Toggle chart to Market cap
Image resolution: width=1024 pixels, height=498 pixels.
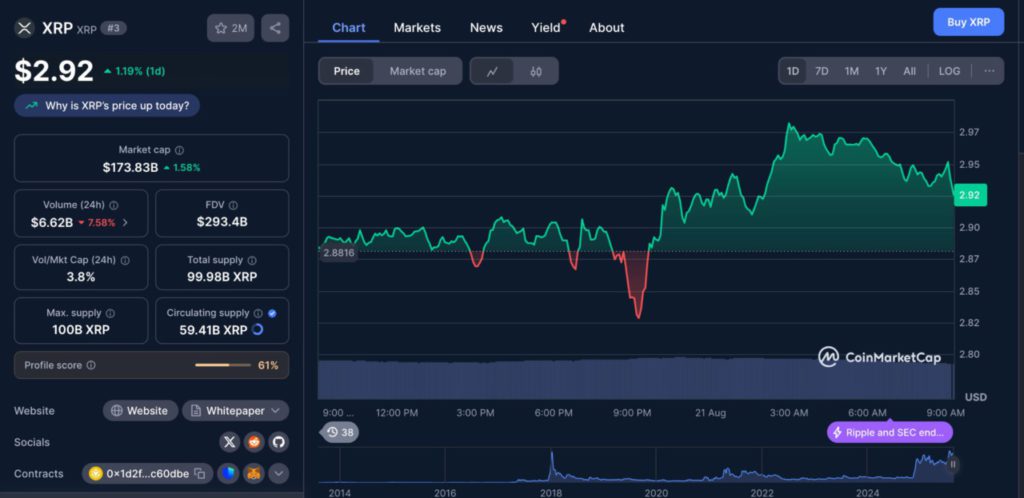click(x=417, y=71)
